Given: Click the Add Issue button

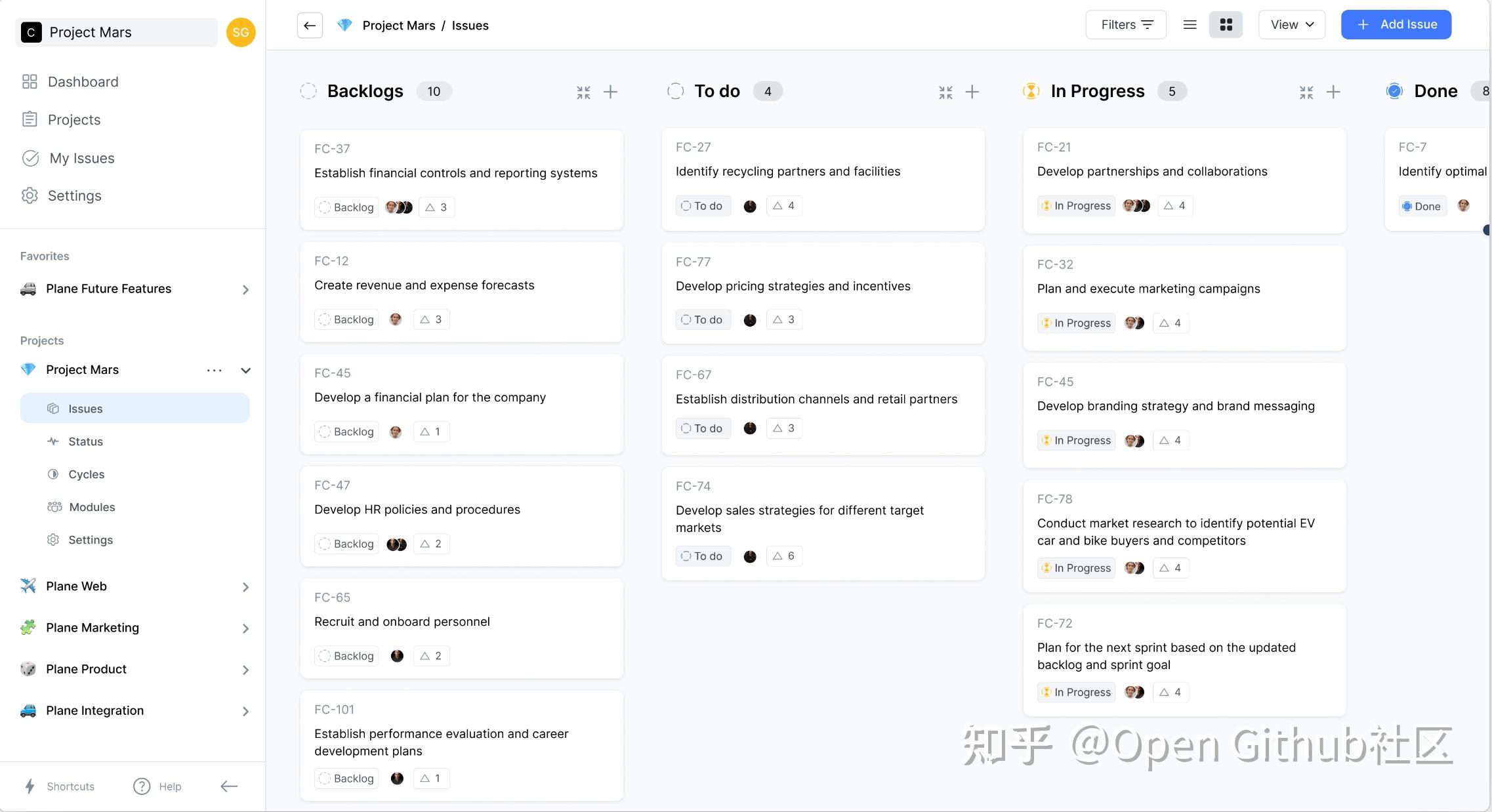Looking at the screenshot, I should click(1396, 24).
